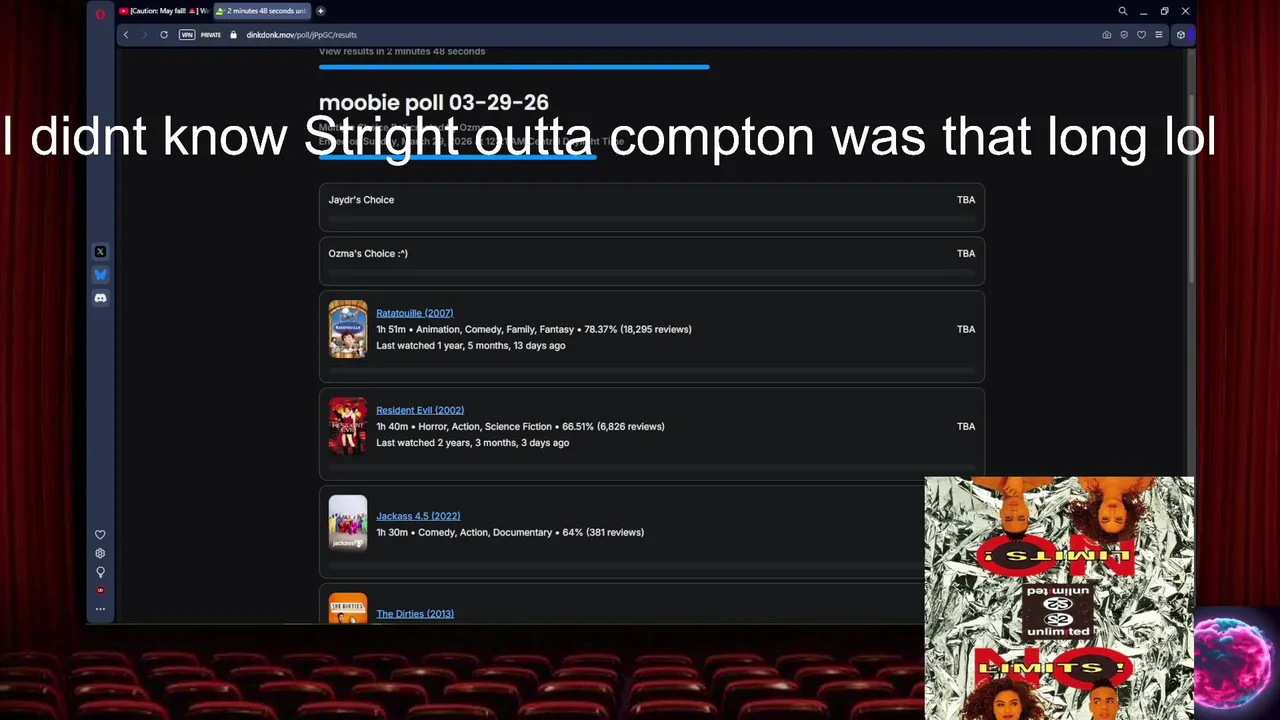The width and height of the screenshot is (1280, 720).
Task: Take a snapshot with the camera icon
Action: [x=1107, y=35]
